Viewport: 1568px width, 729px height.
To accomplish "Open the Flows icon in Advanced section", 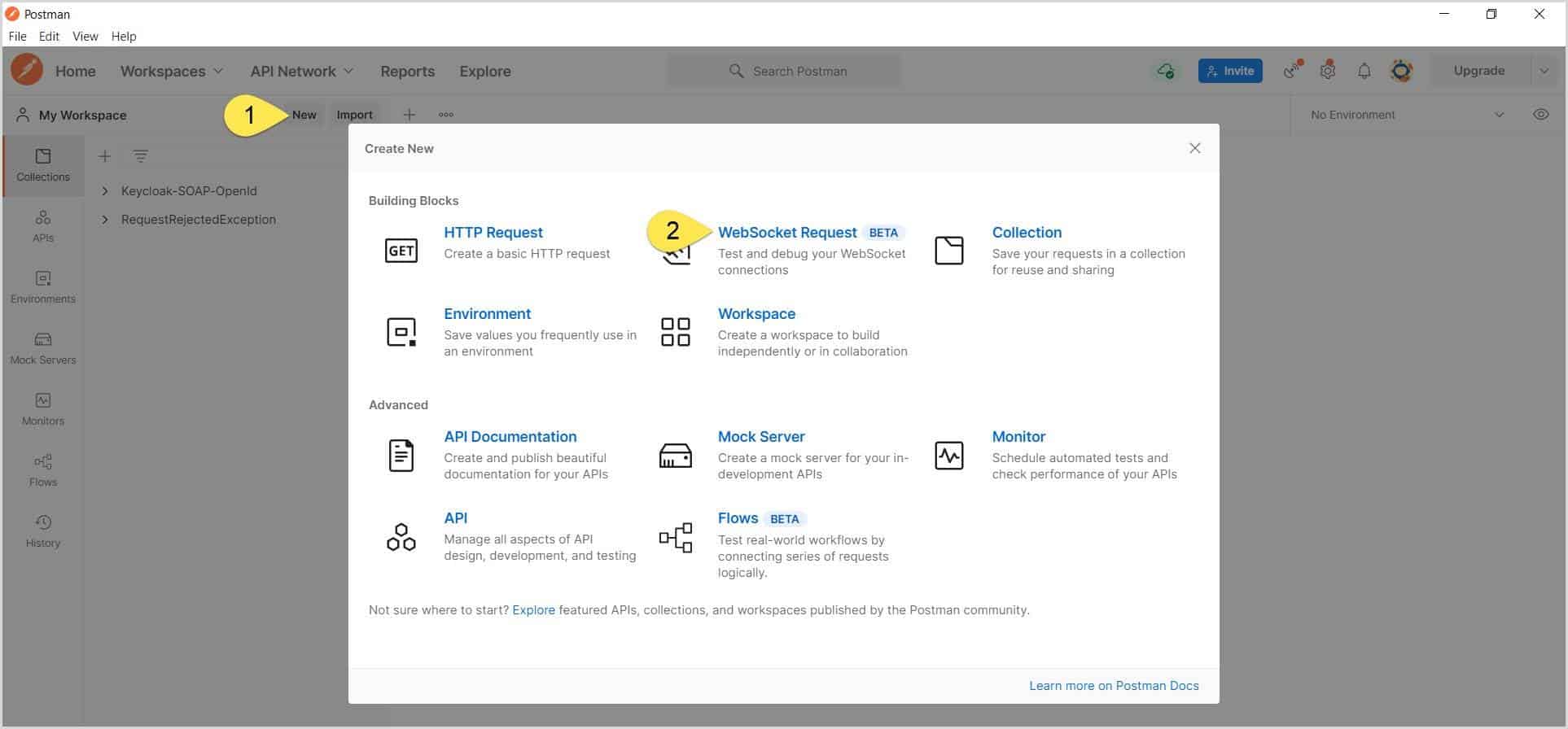I will point(675,538).
